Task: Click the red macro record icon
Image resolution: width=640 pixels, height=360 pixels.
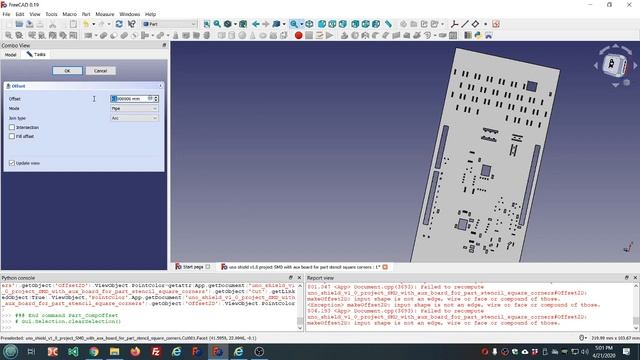Action: click(298, 36)
